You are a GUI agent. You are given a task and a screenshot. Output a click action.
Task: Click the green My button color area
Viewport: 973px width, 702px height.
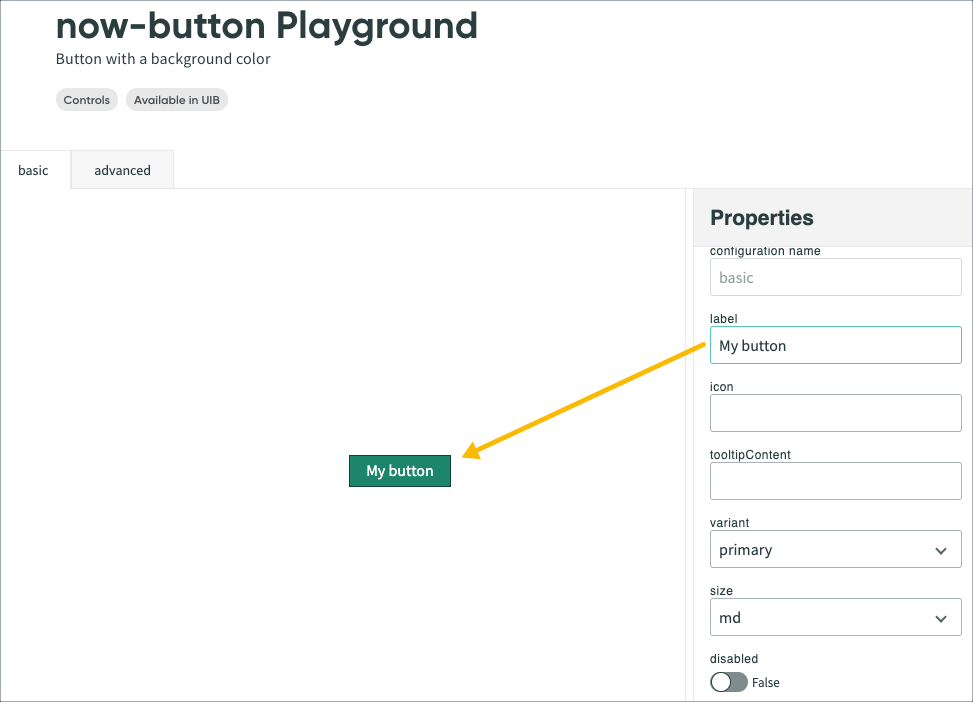tap(399, 470)
